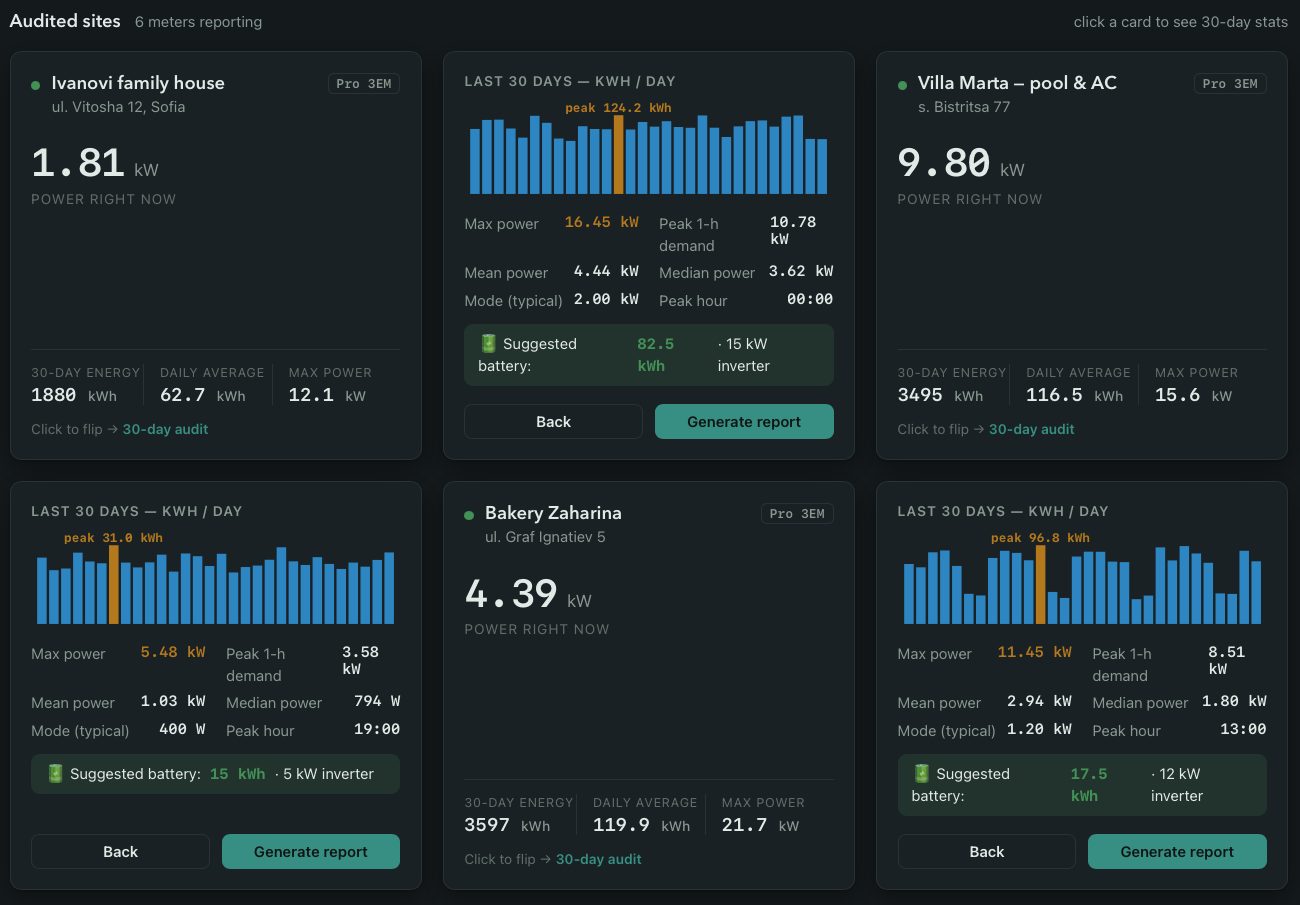Image resolution: width=1300 pixels, height=905 pixels.
Task: Open the 30-day audit link for Bakery Zaharina
Action: 598,859
